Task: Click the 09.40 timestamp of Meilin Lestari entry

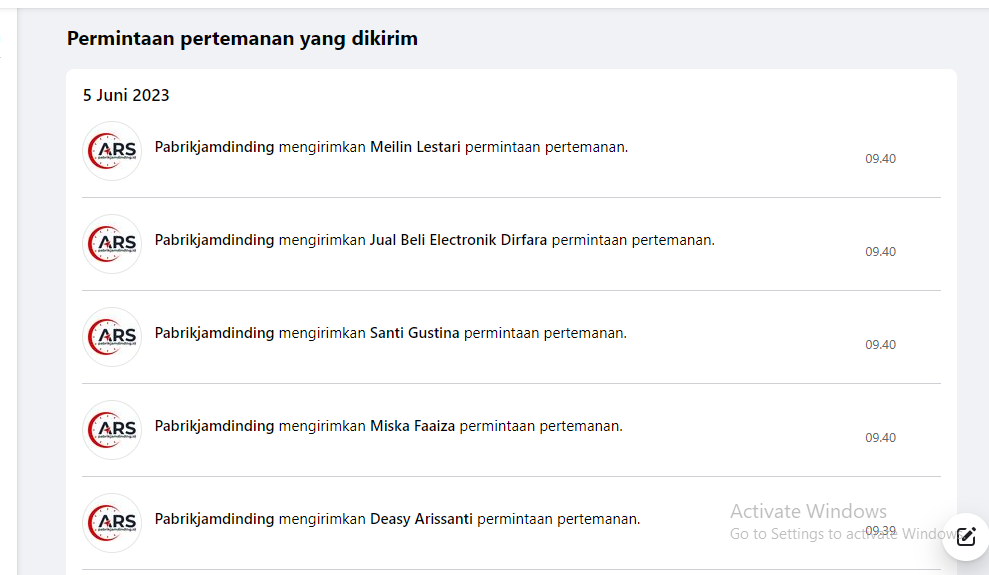Action: tap(880, 159)
